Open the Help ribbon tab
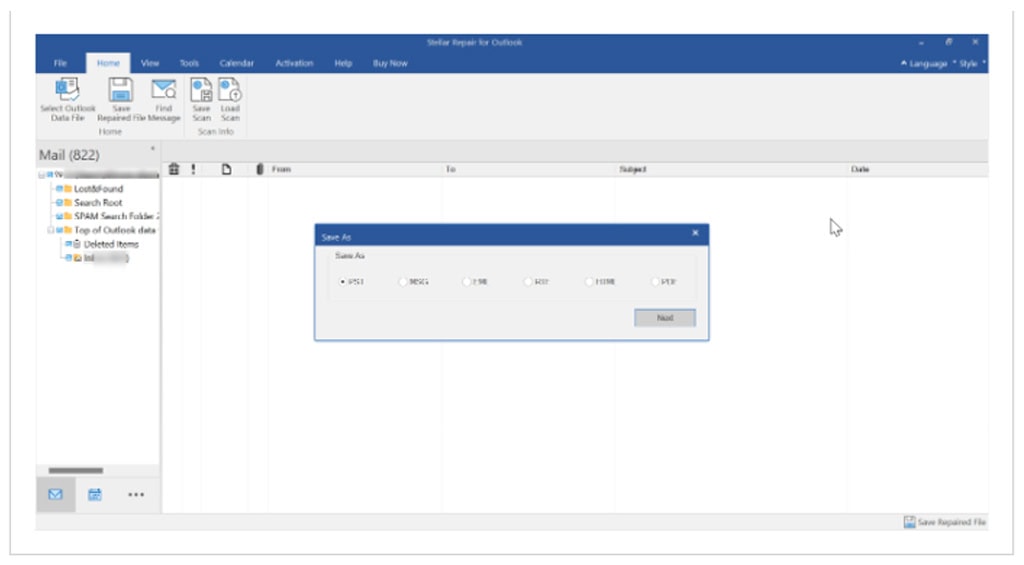The width and height of the screenshot is (1024, 565). point(343,63)
